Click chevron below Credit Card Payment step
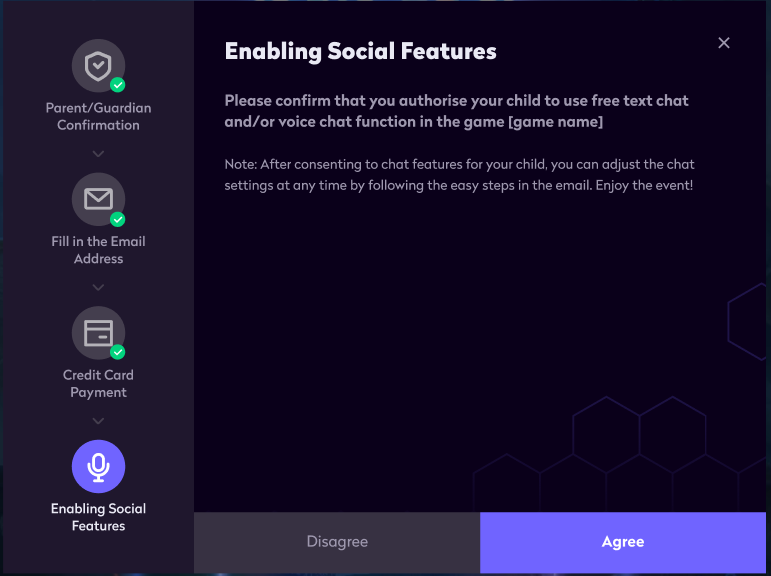The height and width of the screenshot is (576, 771). pyautogui.click(x=98, y=421)
